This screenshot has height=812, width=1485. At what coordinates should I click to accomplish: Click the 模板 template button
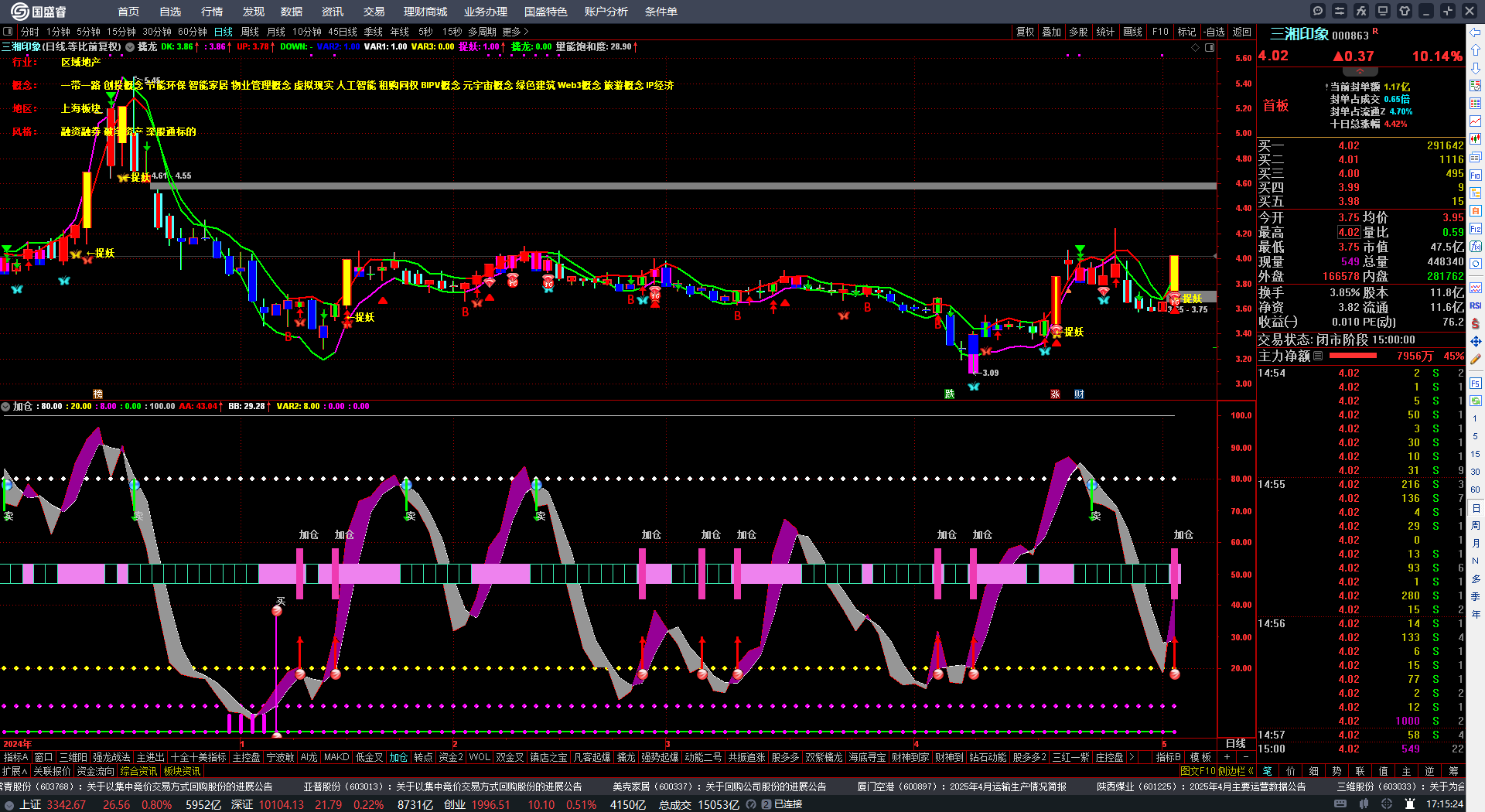[x=1200, y=757]
